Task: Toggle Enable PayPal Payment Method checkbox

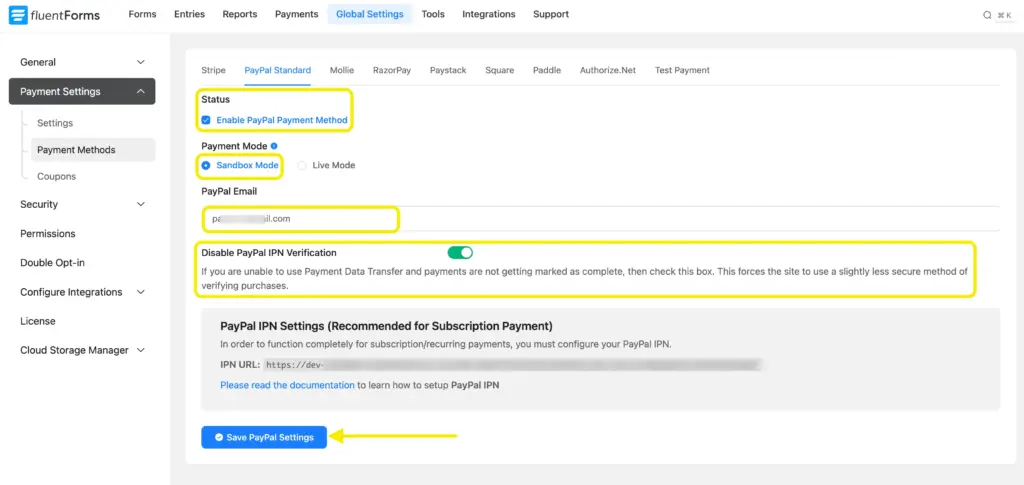Action: coord(206,120)
